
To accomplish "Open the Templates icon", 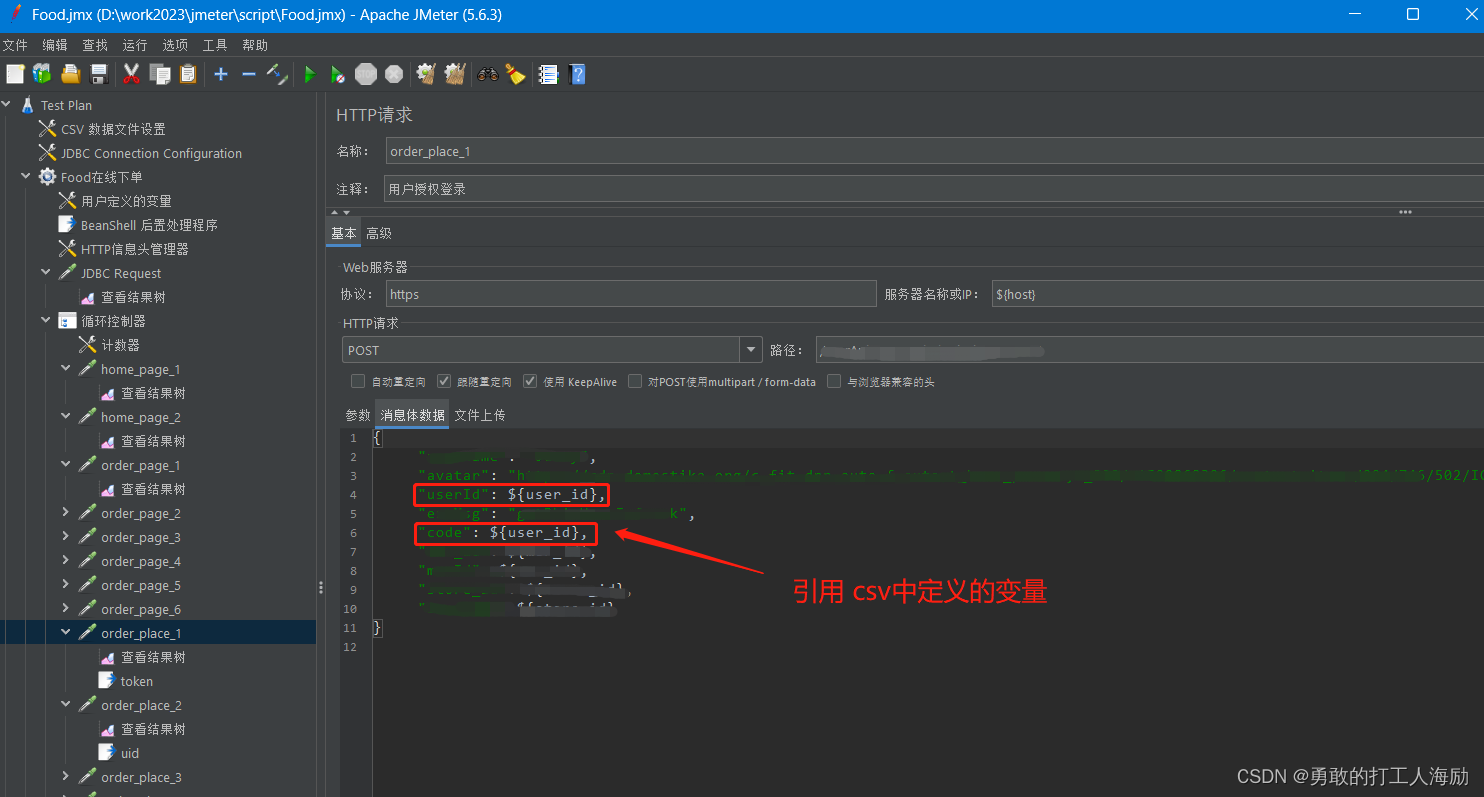I will [x=42, y=74].
